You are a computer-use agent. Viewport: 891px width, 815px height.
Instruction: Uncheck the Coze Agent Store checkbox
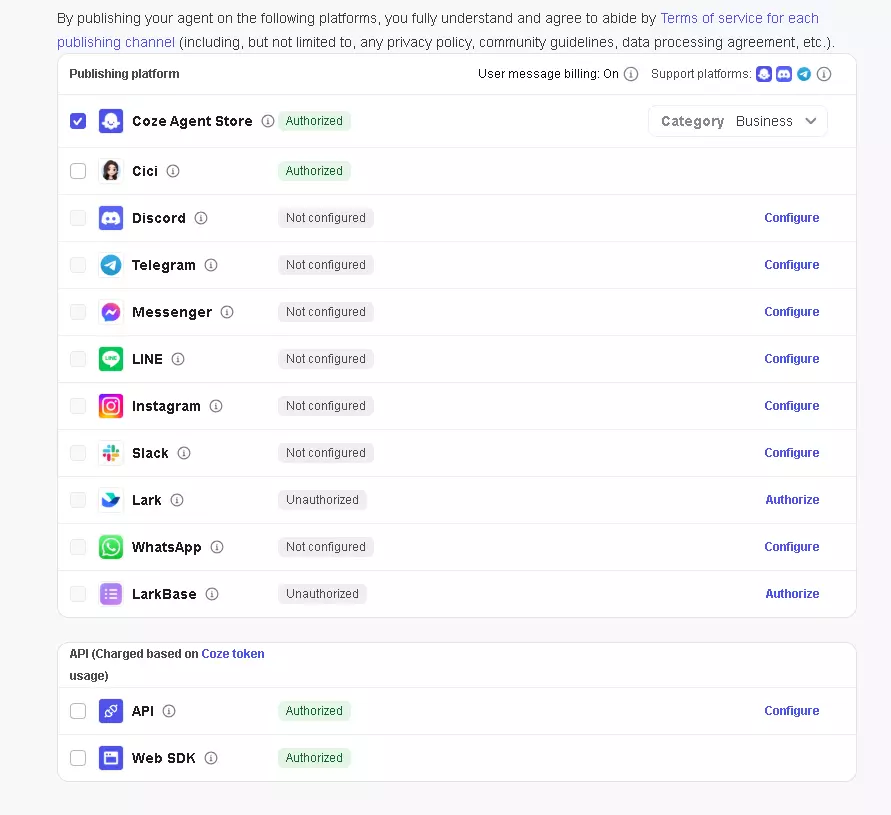(x=78, y=121)
